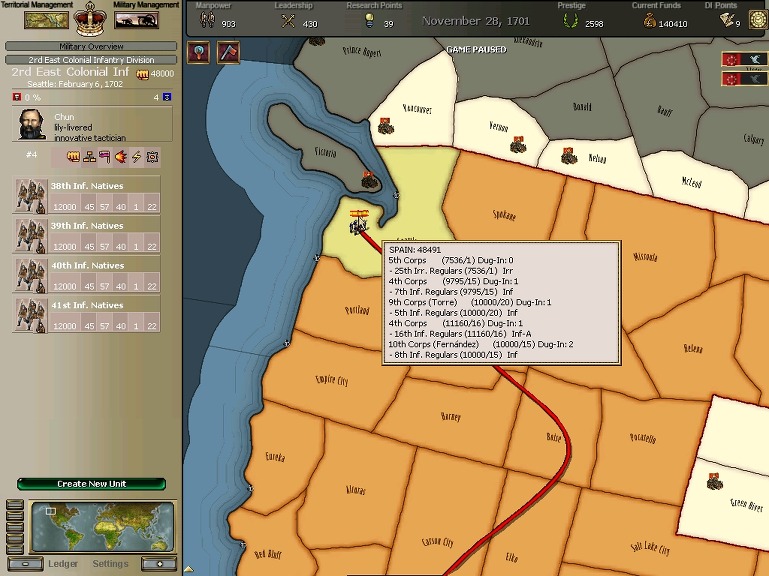Click the red flag icon next to 0 %
Screen dimensions: 769x576
coord(17,97)
